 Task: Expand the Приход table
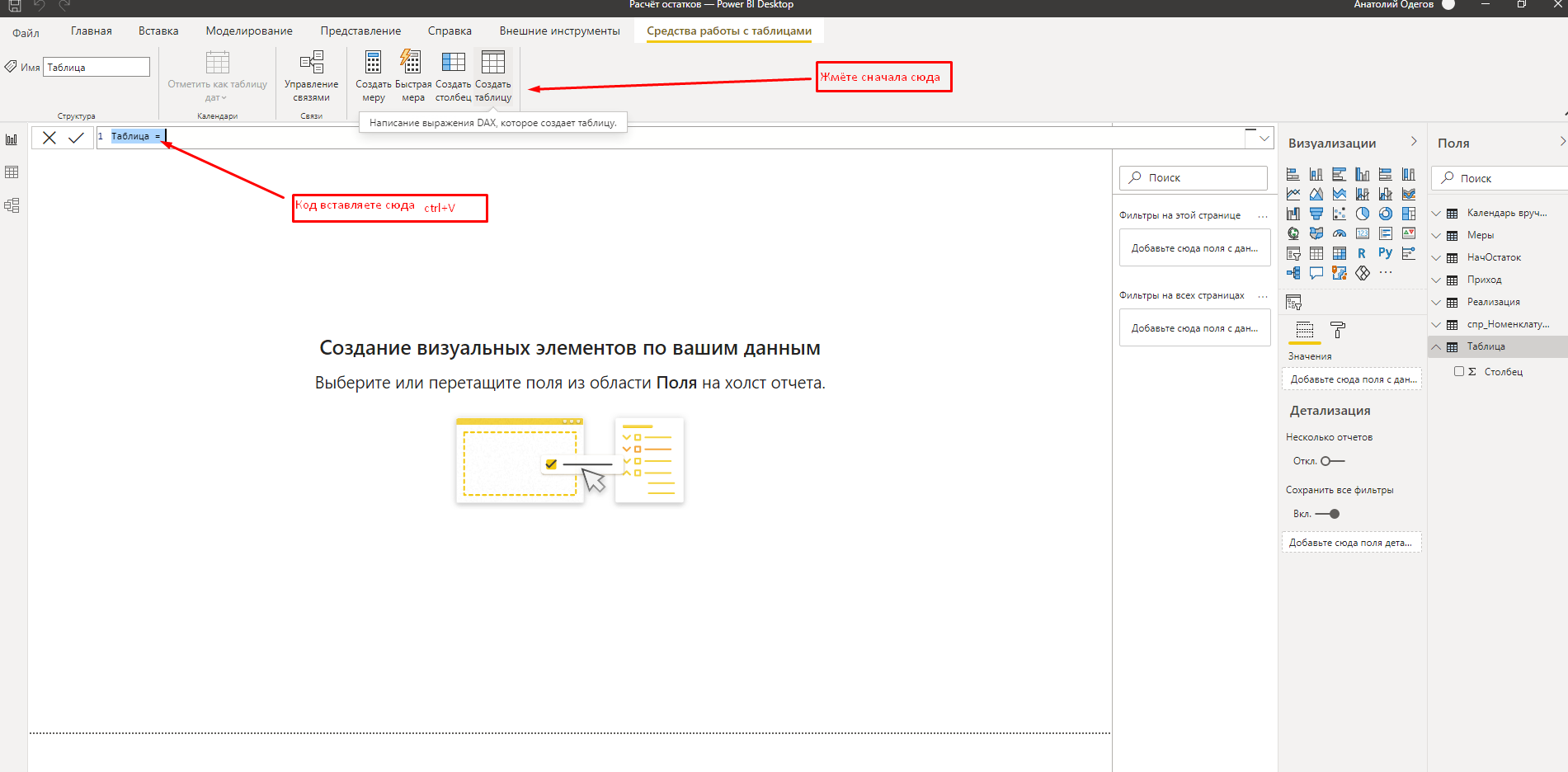click(x=1436, y=280)
